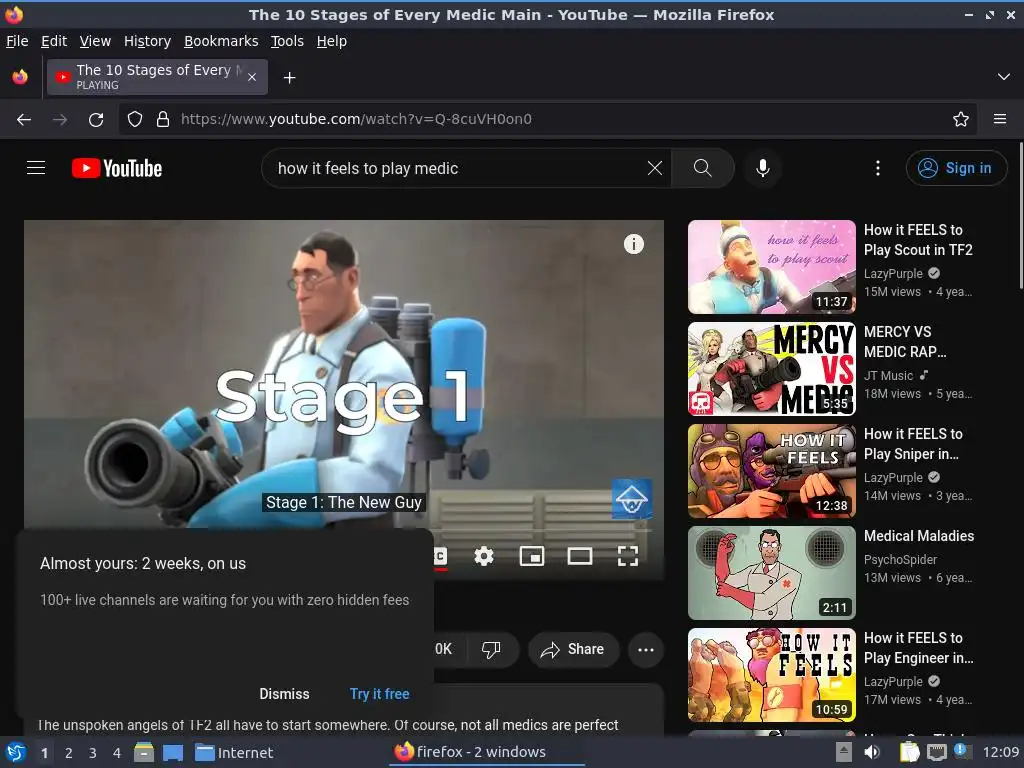
Task: Click the Medical Maladies video title
Action: pos(919,536)
